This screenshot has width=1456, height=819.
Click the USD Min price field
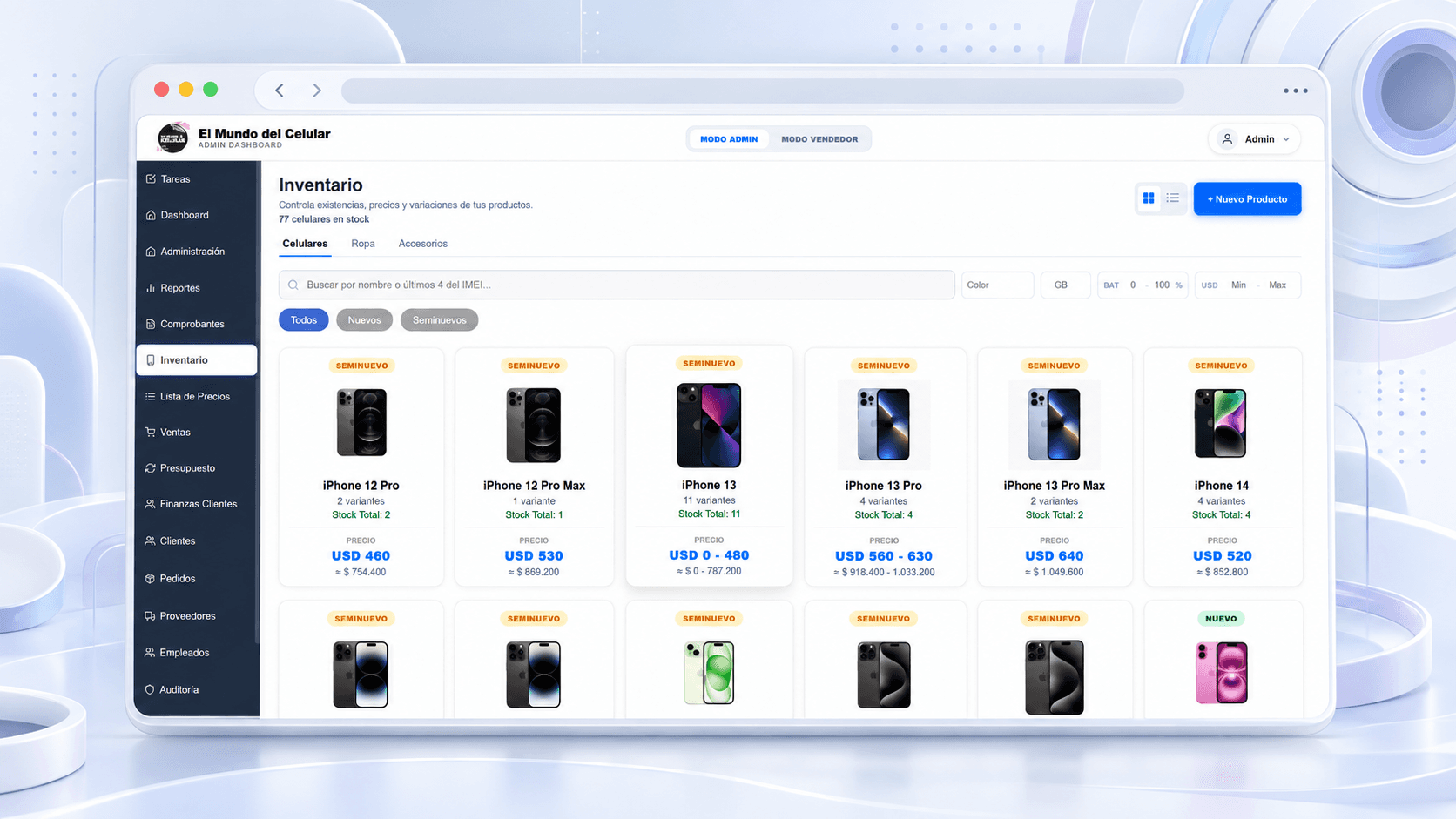click(x=1238, y=285)
